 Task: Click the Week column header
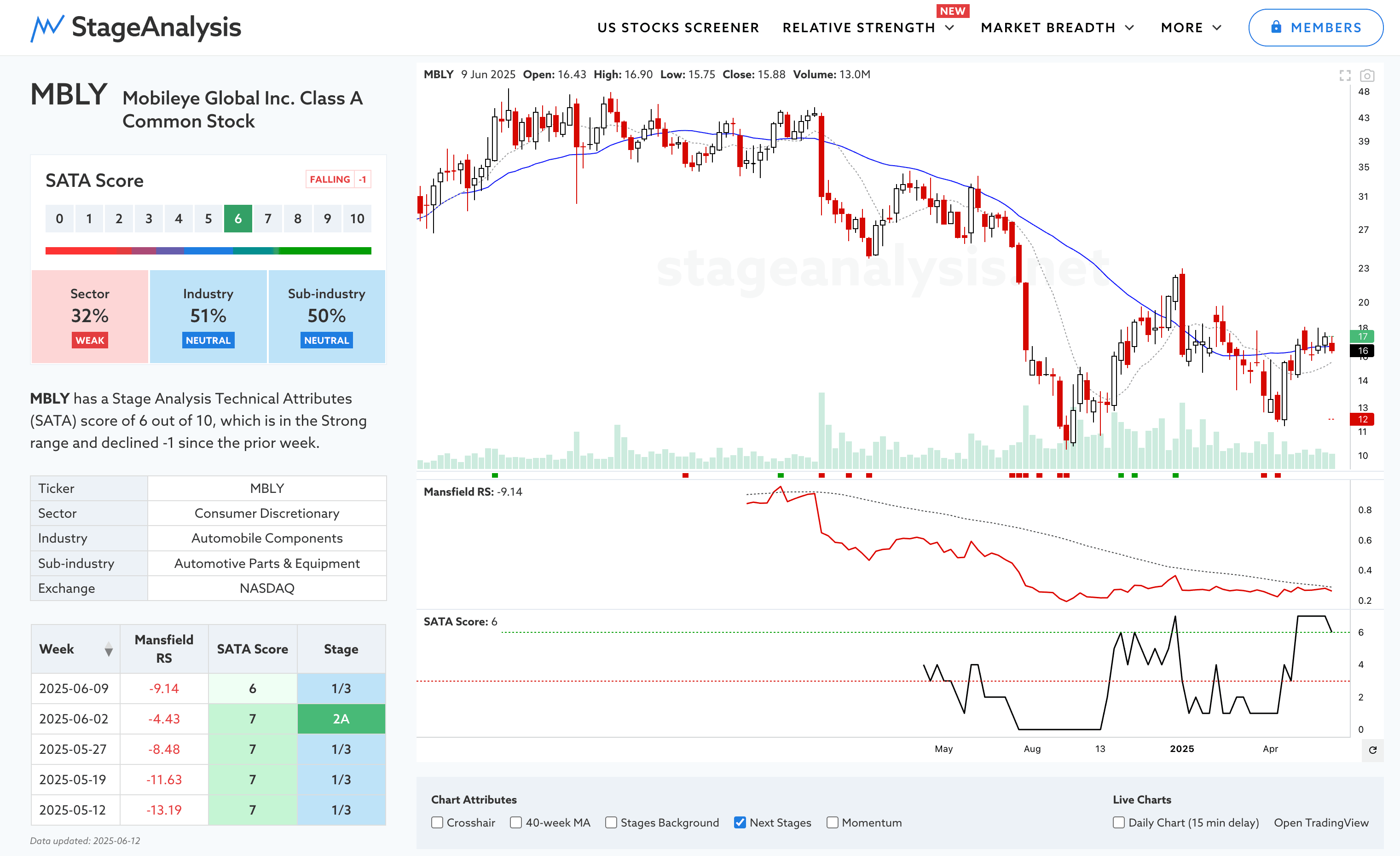(x=75, y=649)
